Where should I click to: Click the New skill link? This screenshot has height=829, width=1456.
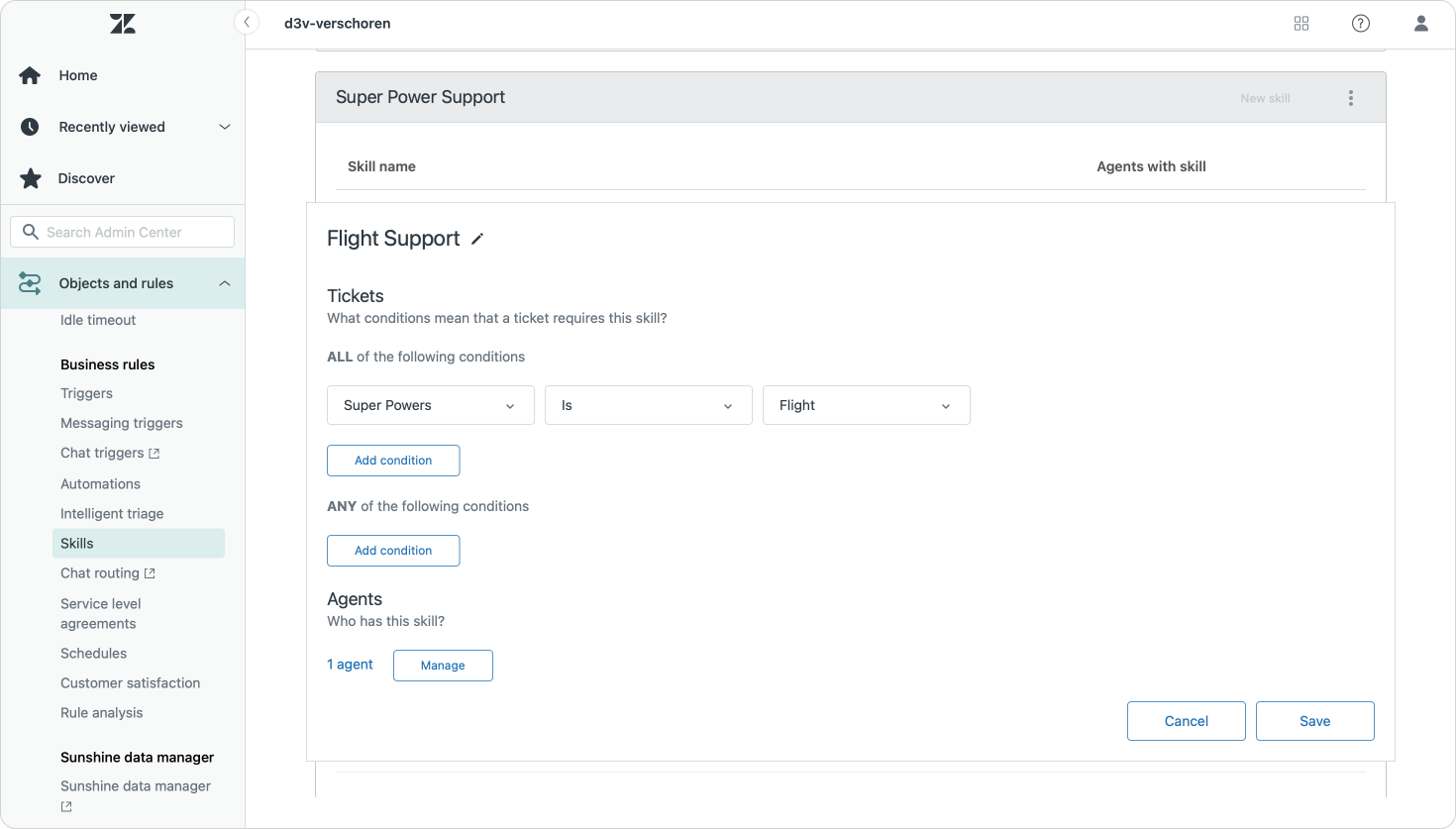coord(1265,98)
